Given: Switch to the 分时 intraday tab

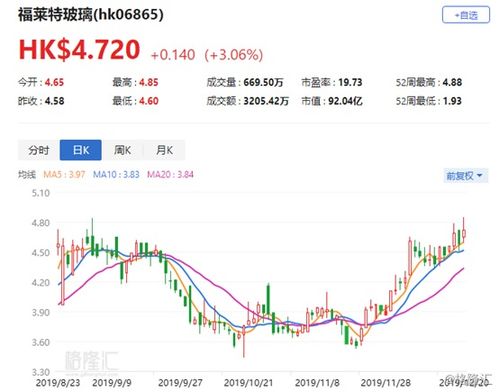Looking at the screenshot, I should pyautogui.click(x=39, y=150).
